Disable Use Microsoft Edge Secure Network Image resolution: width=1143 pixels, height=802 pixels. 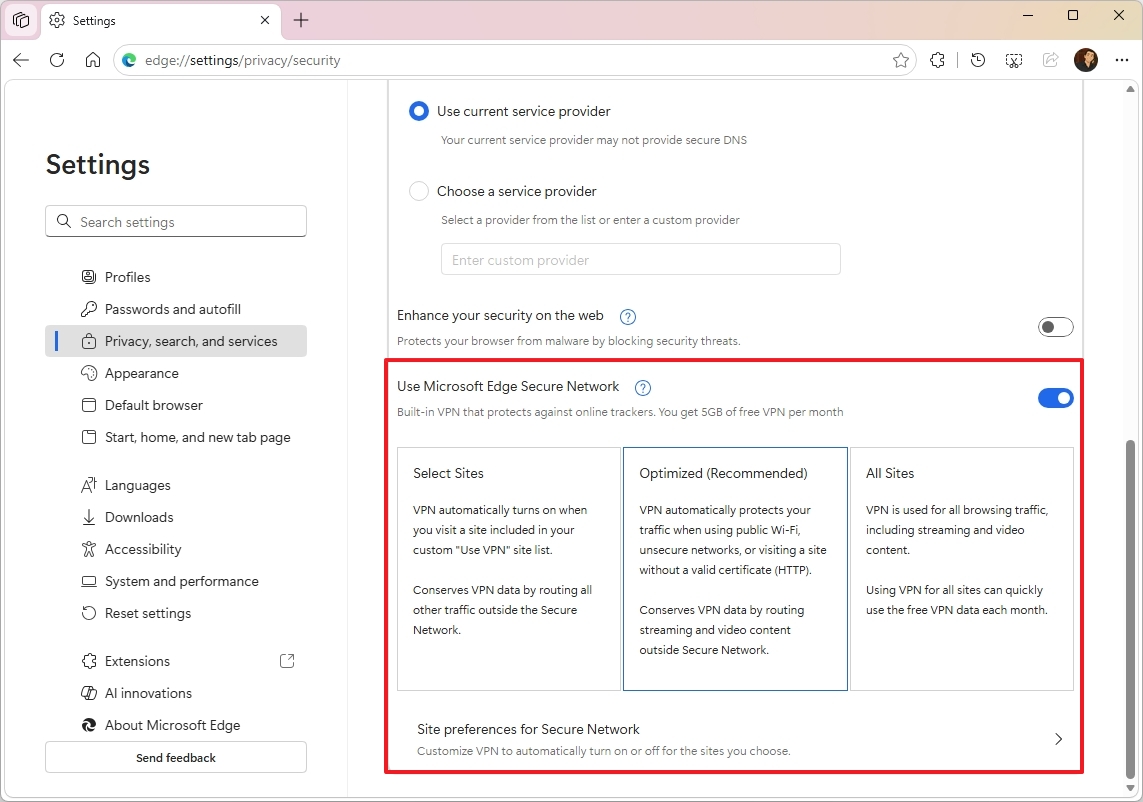tap(1055, 397)
